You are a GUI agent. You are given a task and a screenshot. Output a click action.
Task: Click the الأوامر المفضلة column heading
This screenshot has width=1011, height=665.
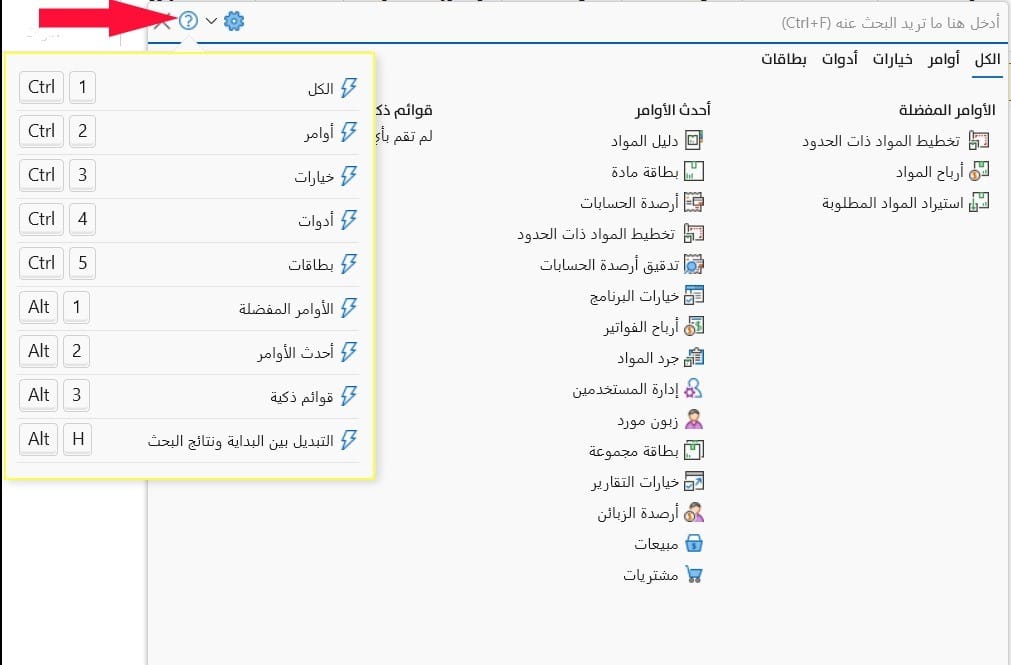pyautogui.click(x=947, y=110)
